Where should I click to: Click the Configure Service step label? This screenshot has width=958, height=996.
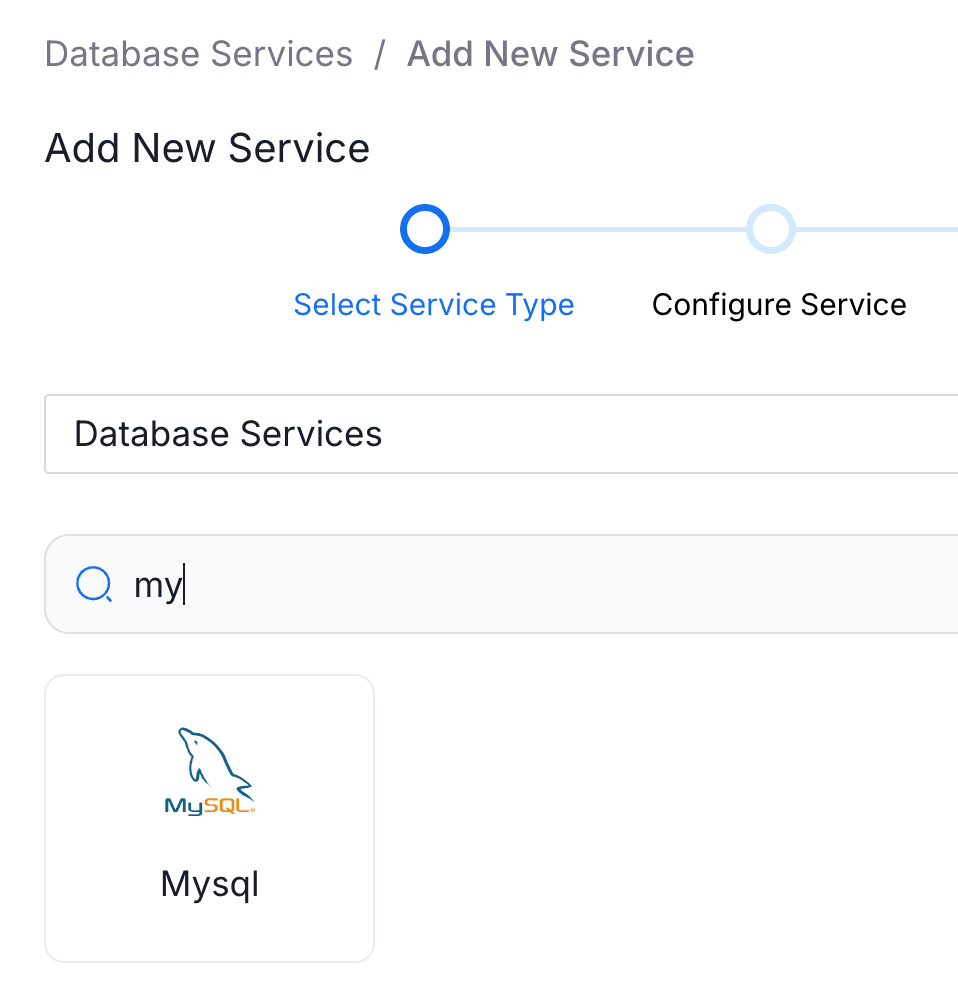(x=778, y=304)
